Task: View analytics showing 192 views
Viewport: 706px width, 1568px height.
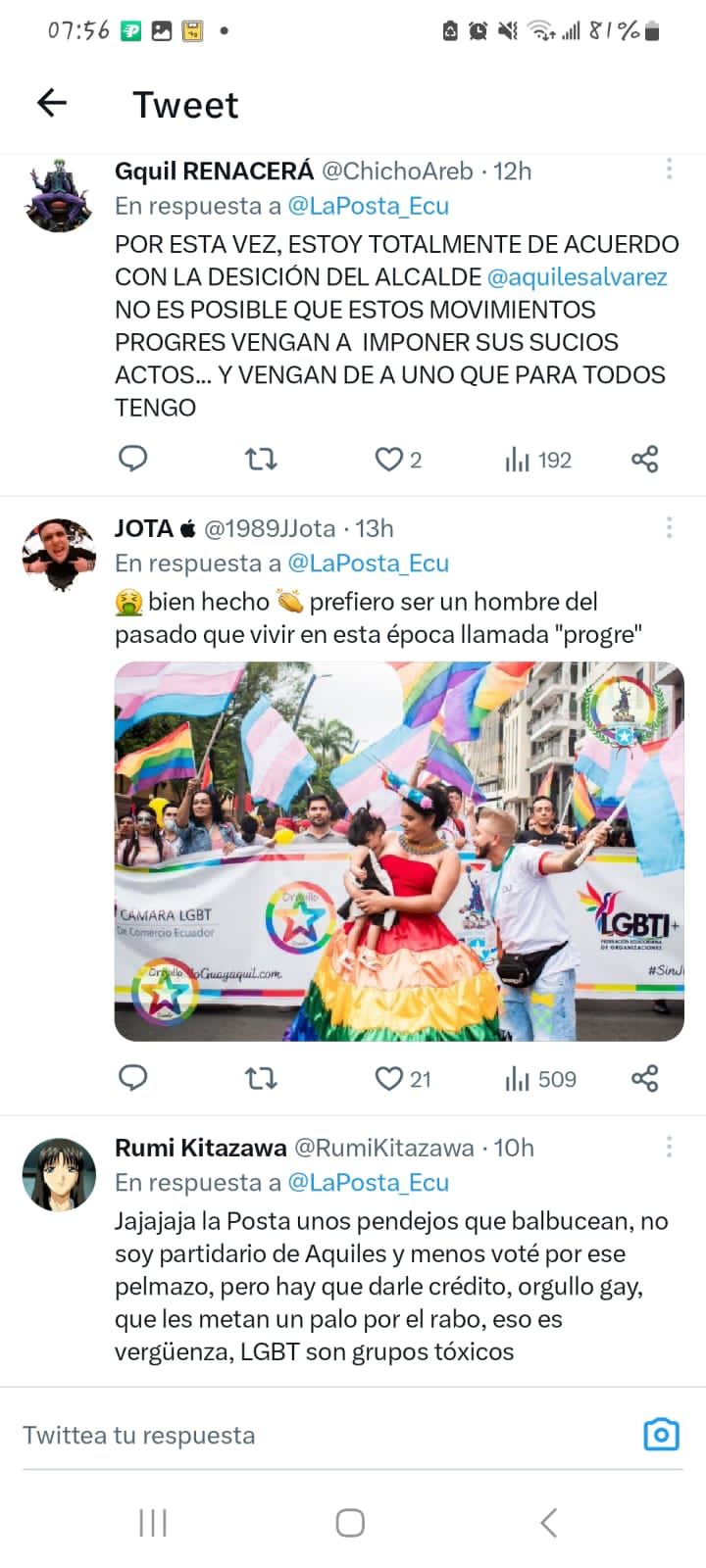Action: tap(538, 460)
